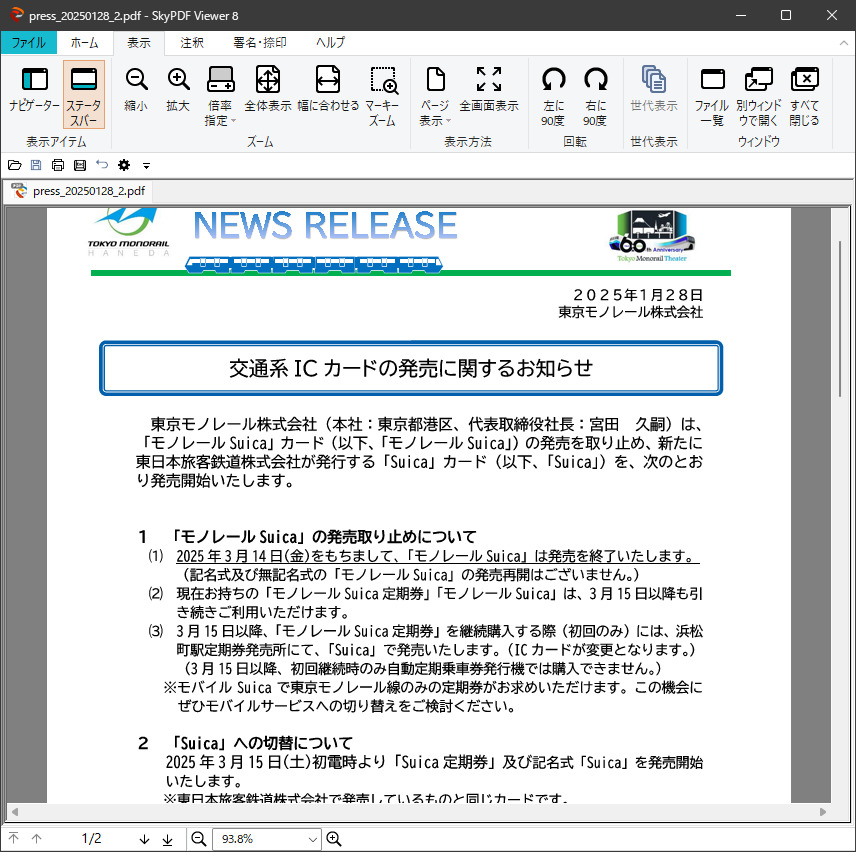
Task: Open the file list (ファイル一覧) window
Action: (x=712, y=96)
